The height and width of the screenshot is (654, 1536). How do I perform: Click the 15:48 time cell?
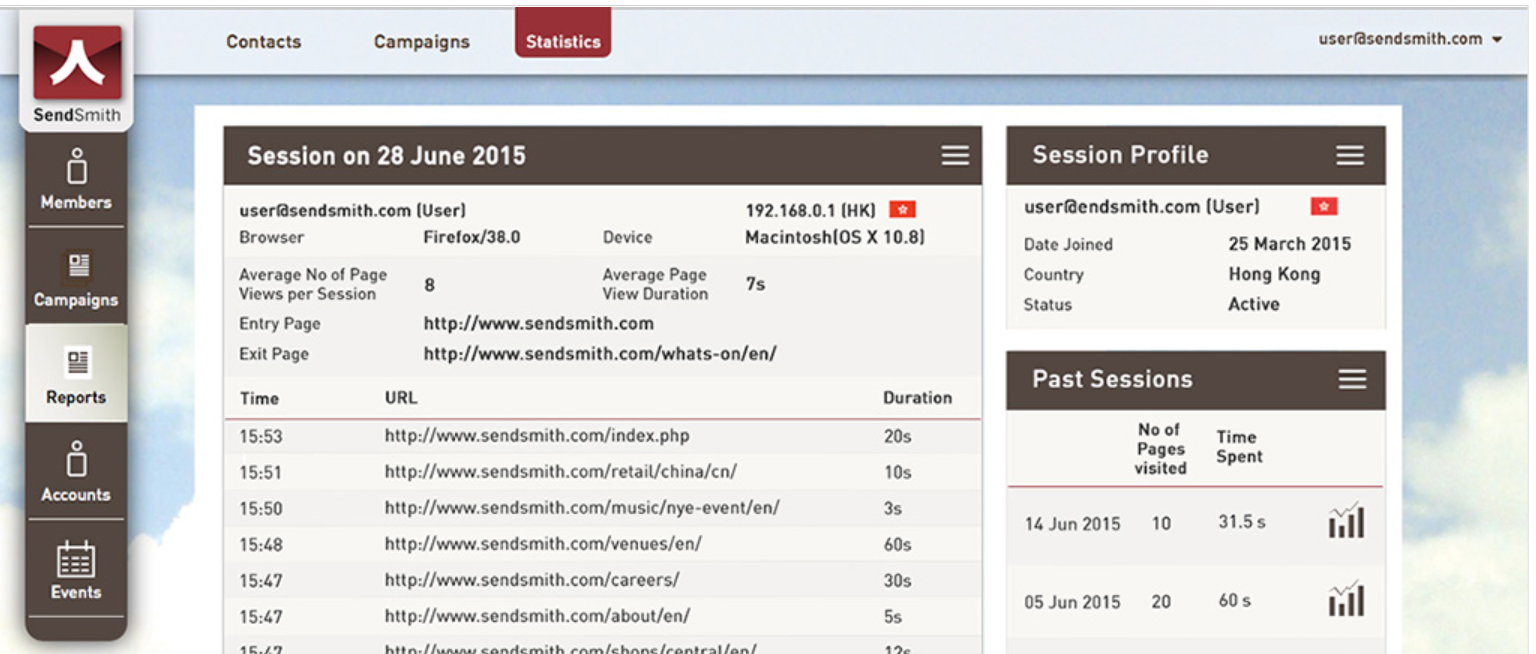pyautogui.click(x=260, y=545)
